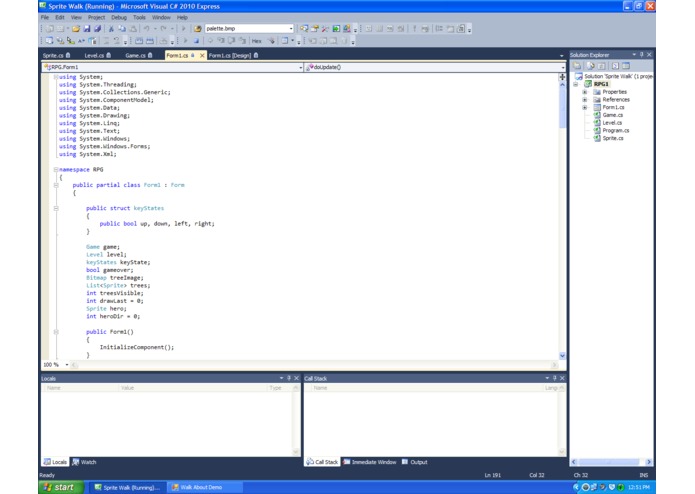Click the View Code icon in Solution Explorer
Image resolution: width=695 pixels, height=494 pixels.
(615, 66)
